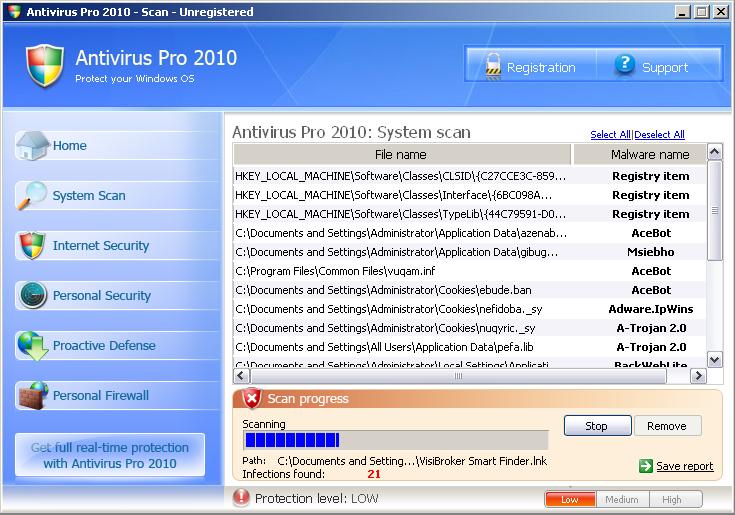Click Get full real-time protection banner
The width and height of the screenshot is (735, 515).
click(110, 455)
